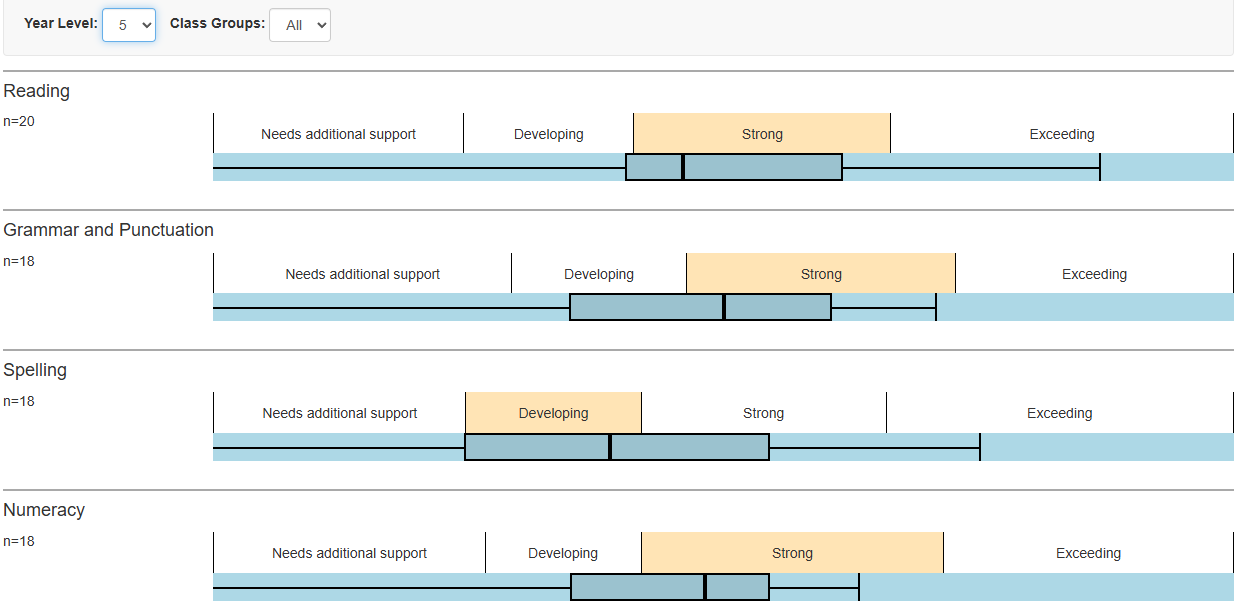The width and height of the screenshot is (1256, 616).
Task: Click the 'Year Level:' label
Action: pos(61,23)
